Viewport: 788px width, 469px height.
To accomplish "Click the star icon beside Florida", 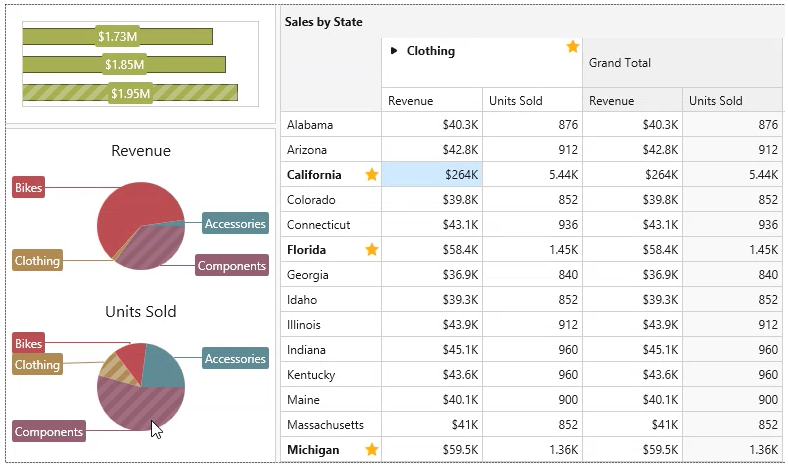I will pos(372,250).
